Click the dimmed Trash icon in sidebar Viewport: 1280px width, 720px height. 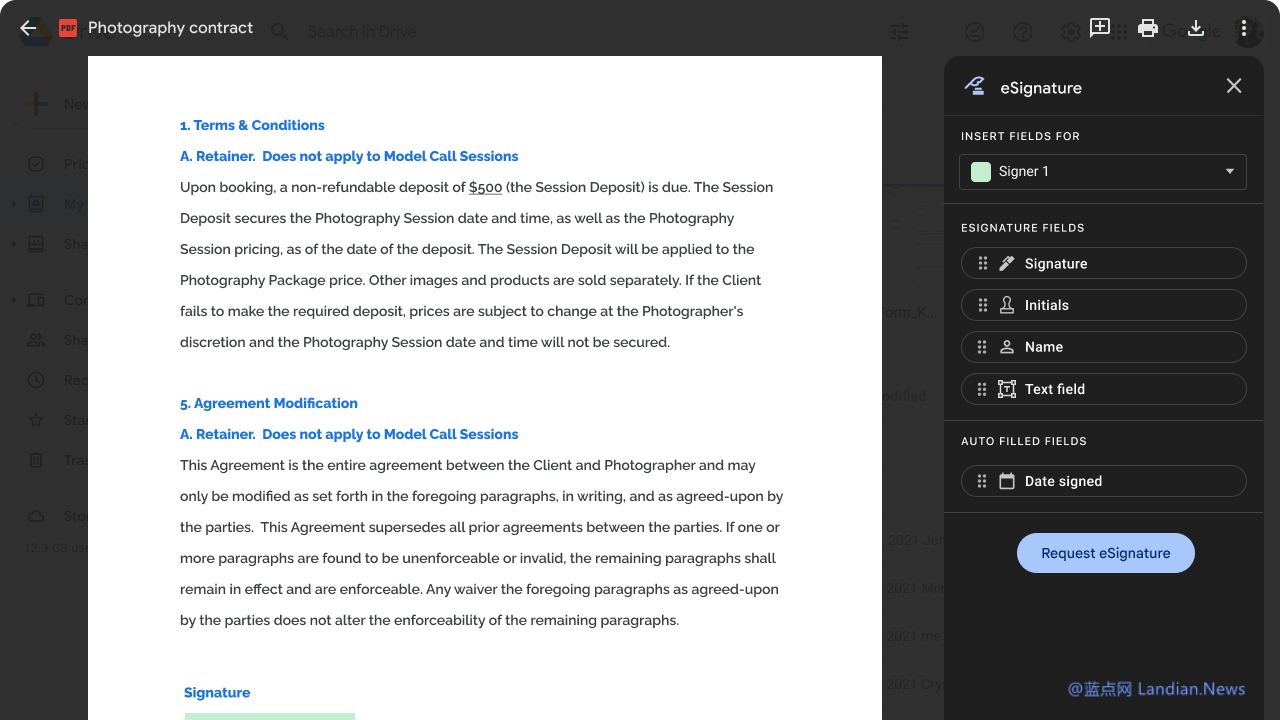36,460
